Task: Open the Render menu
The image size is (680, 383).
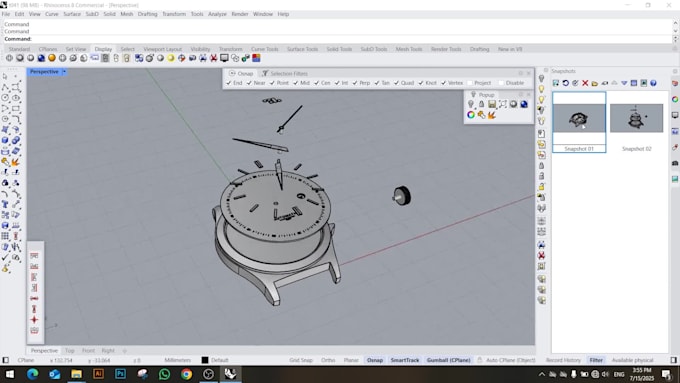Action: tap(239, 14)
